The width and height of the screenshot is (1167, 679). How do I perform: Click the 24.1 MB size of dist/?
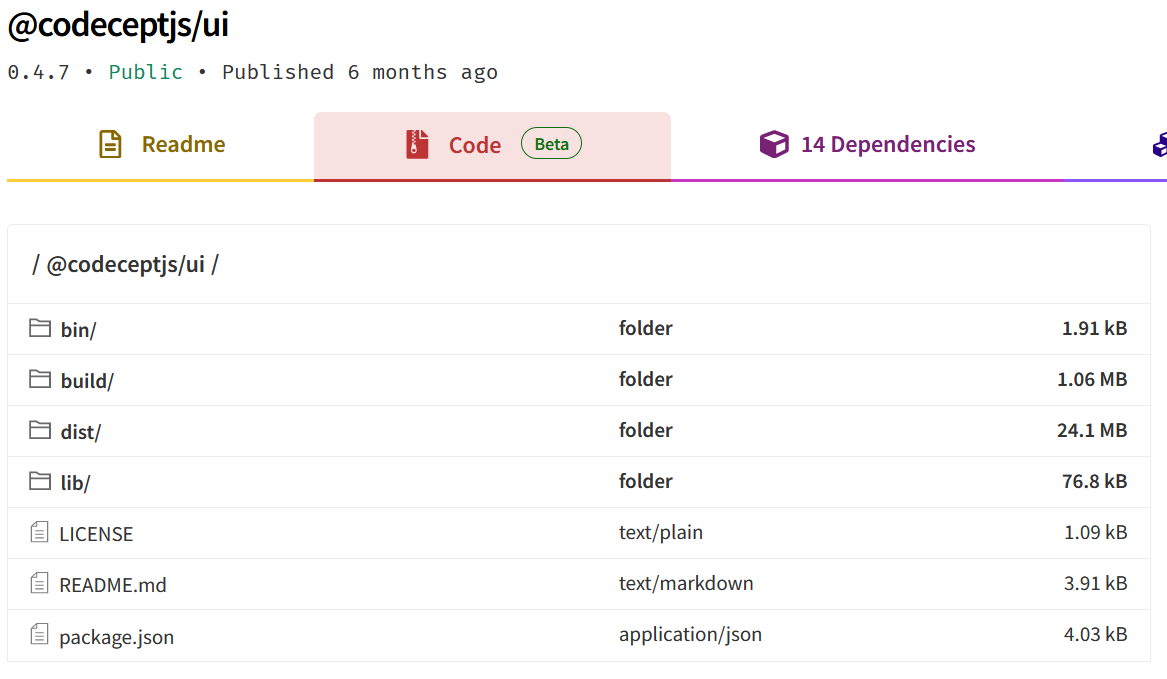pos(1092,430)
